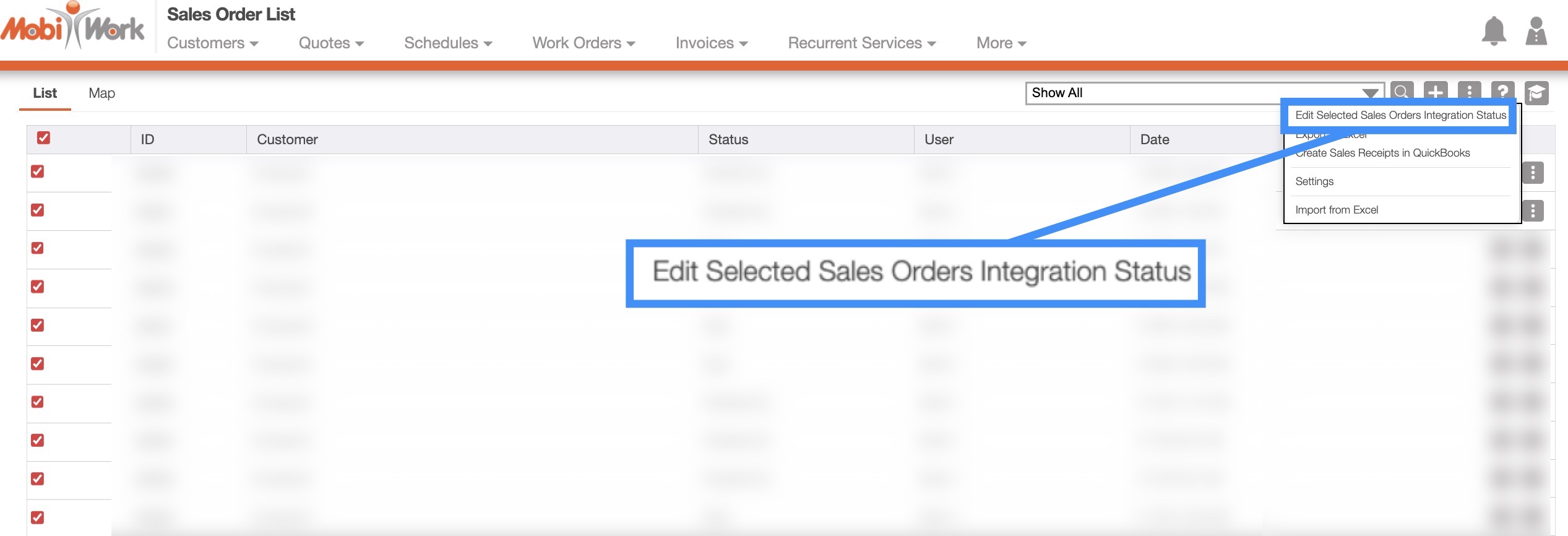Image resolution: width=1568 pixels, height=536 pixels.
Task: Open the help question mark icon
Action: click(x=1502, y=92)
